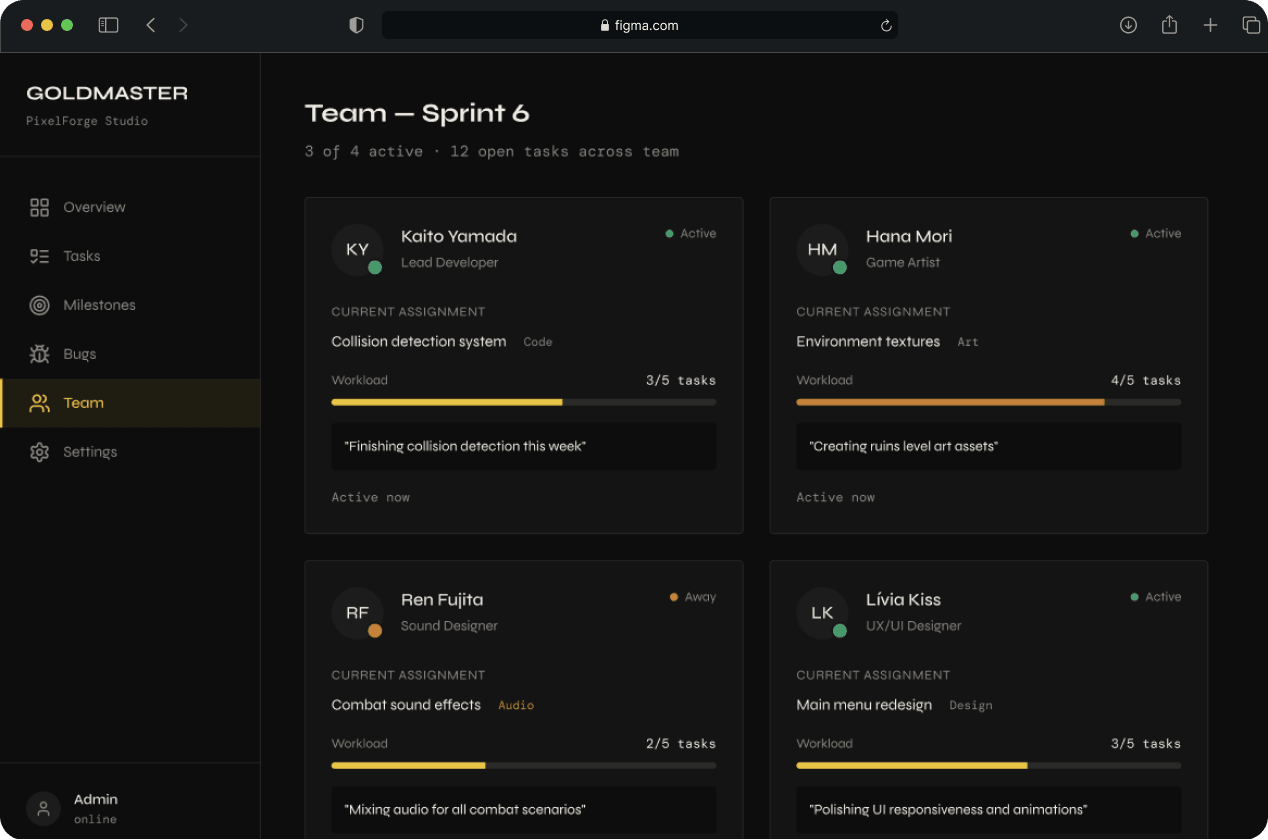Click the Code tag on collision detection assignment
This screenshot has width=1268, height=840.
coord(537,341)
